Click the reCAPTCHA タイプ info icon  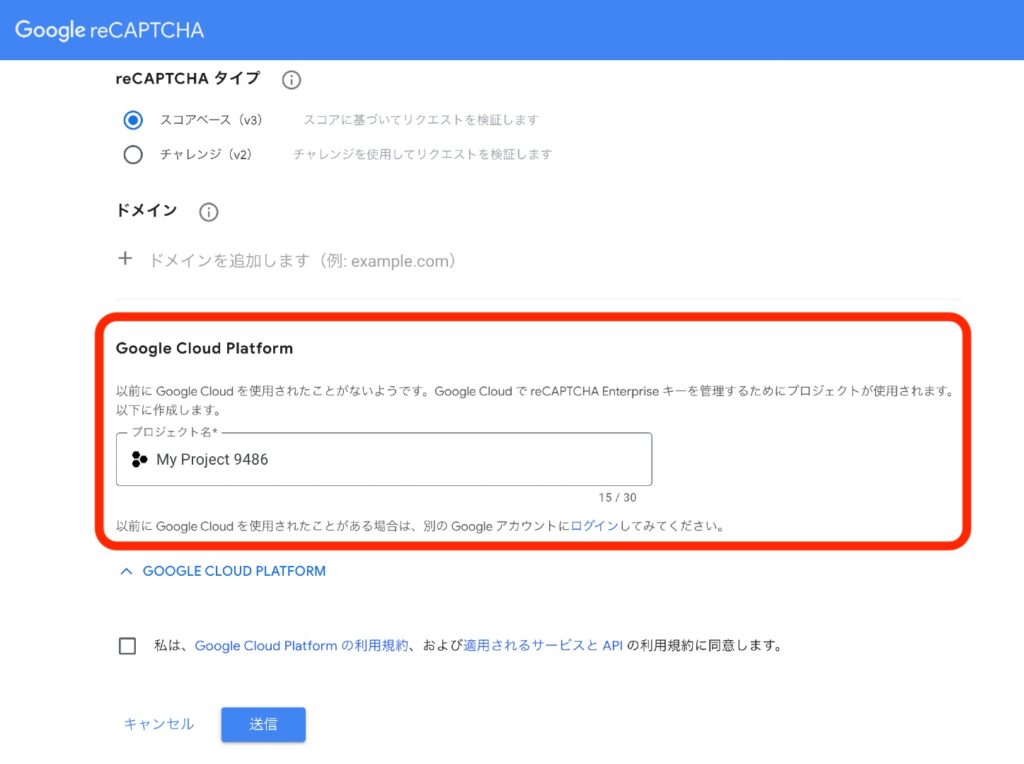(291, 80)
